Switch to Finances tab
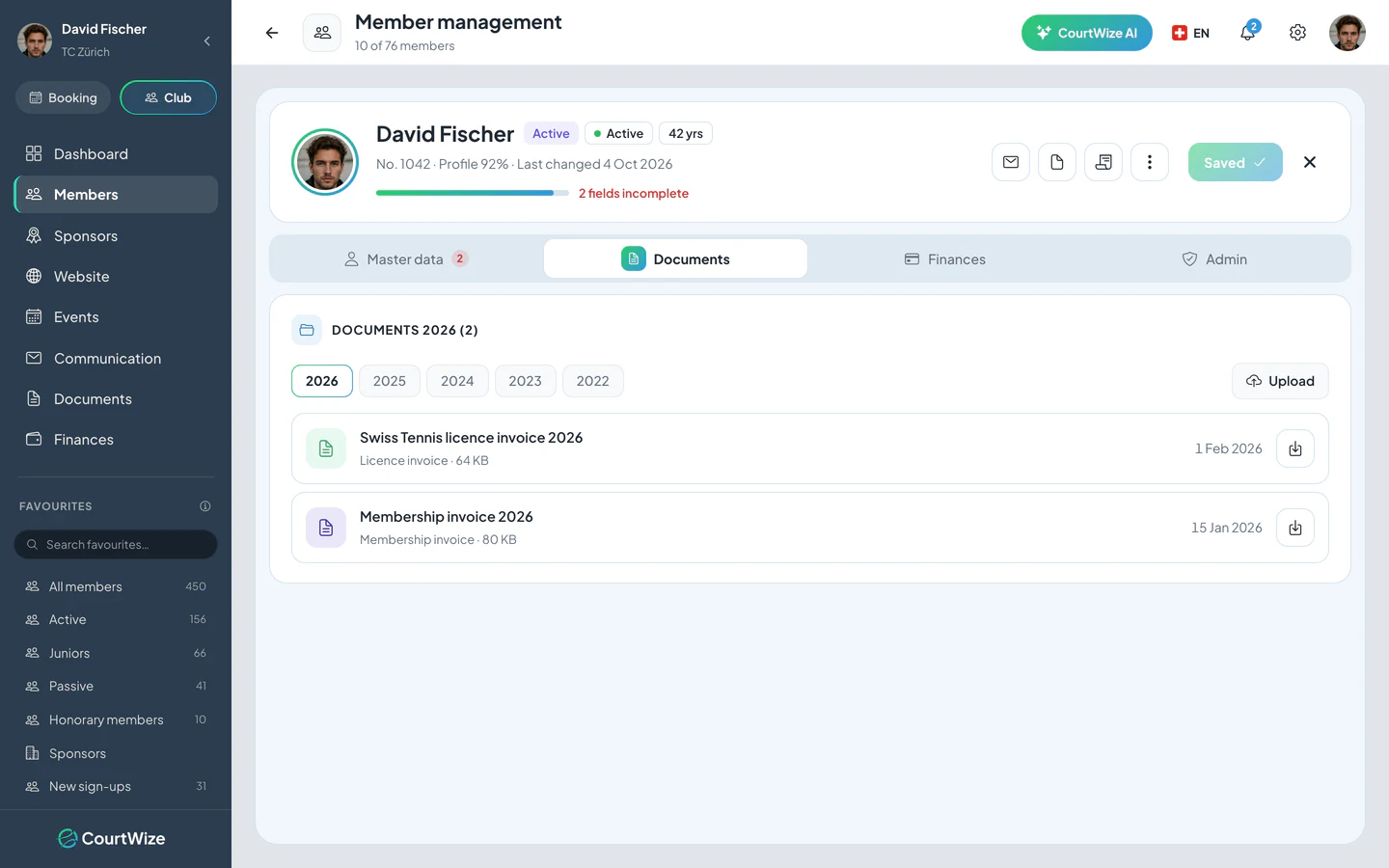This screenshot has width=1389, height=868. (x=945, y=258)
